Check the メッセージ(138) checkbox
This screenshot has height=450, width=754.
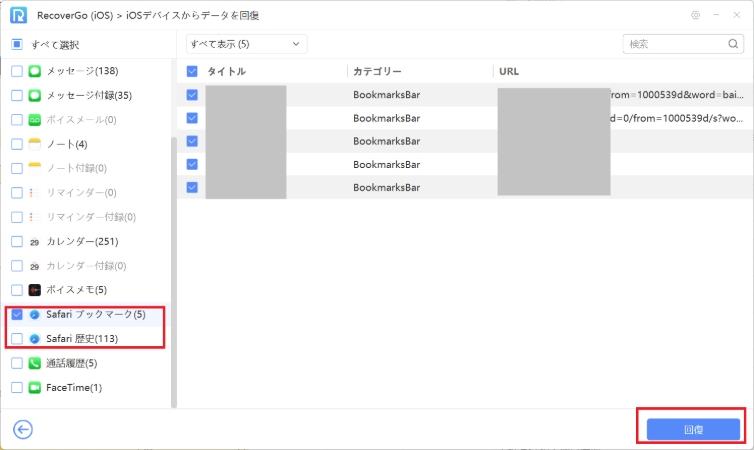pyautogui.click(x=17, y=71)
